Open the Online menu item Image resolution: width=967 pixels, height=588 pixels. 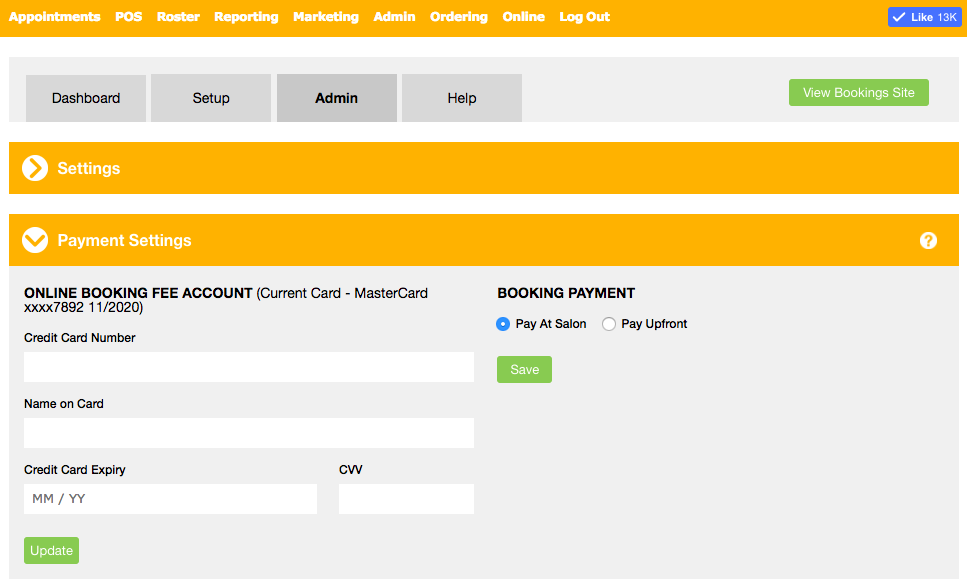tap(524, 17)
